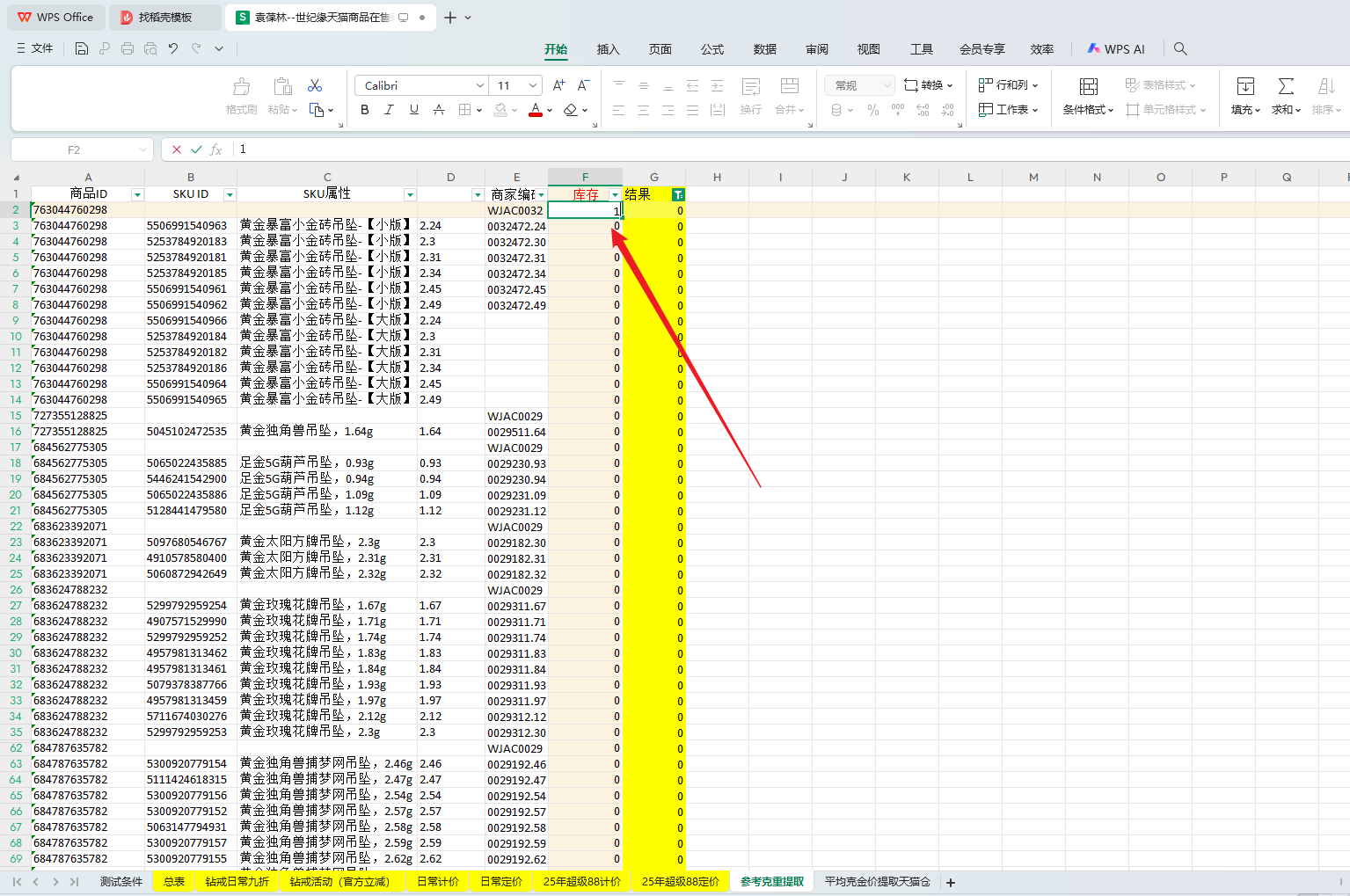Click the red font color swatch
The width and height of the screenshot is (1350, 896).
pyautogui.click(x=535, y=110)
